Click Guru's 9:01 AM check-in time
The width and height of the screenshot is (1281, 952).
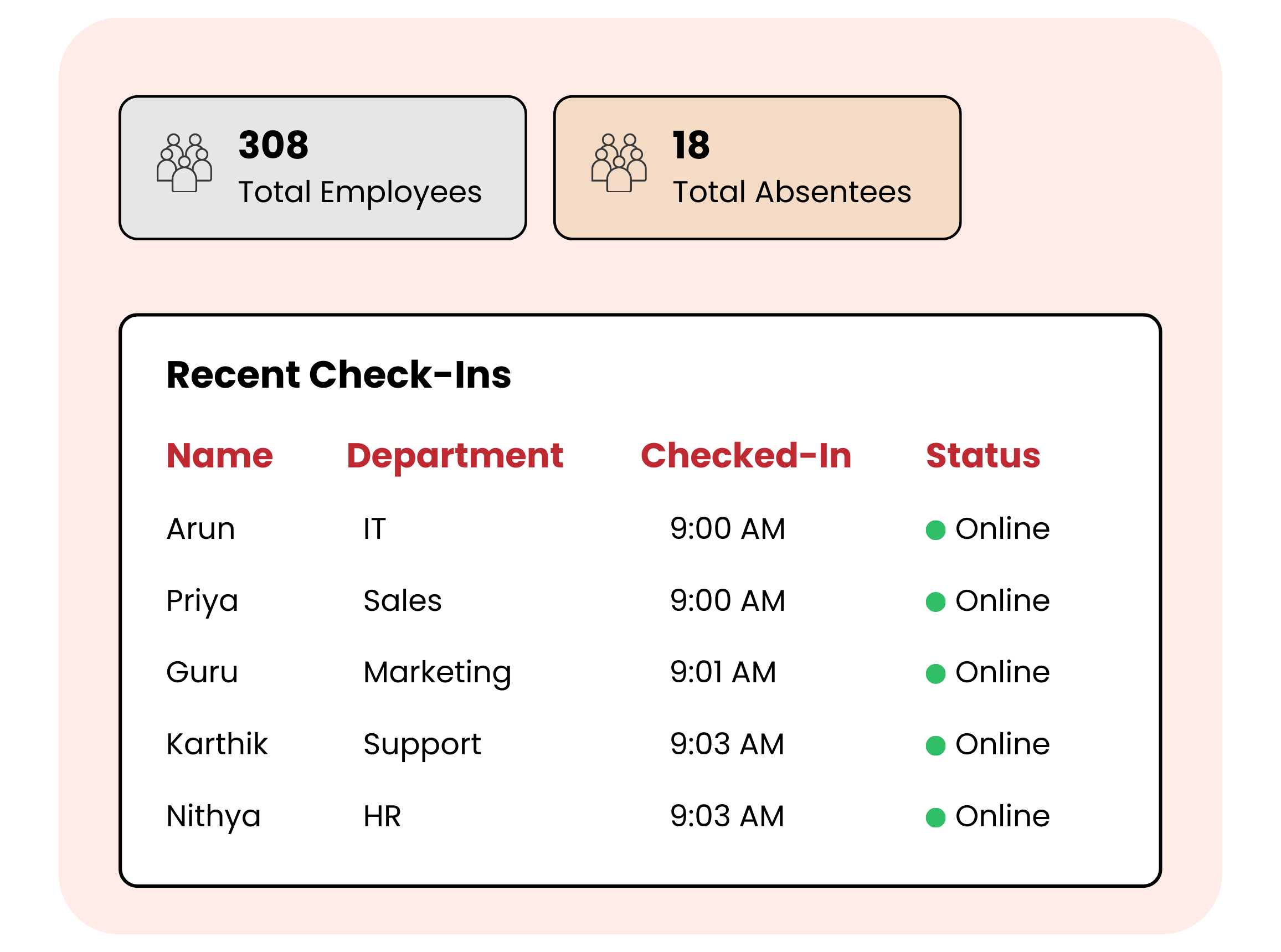click(x=723, y=672)
